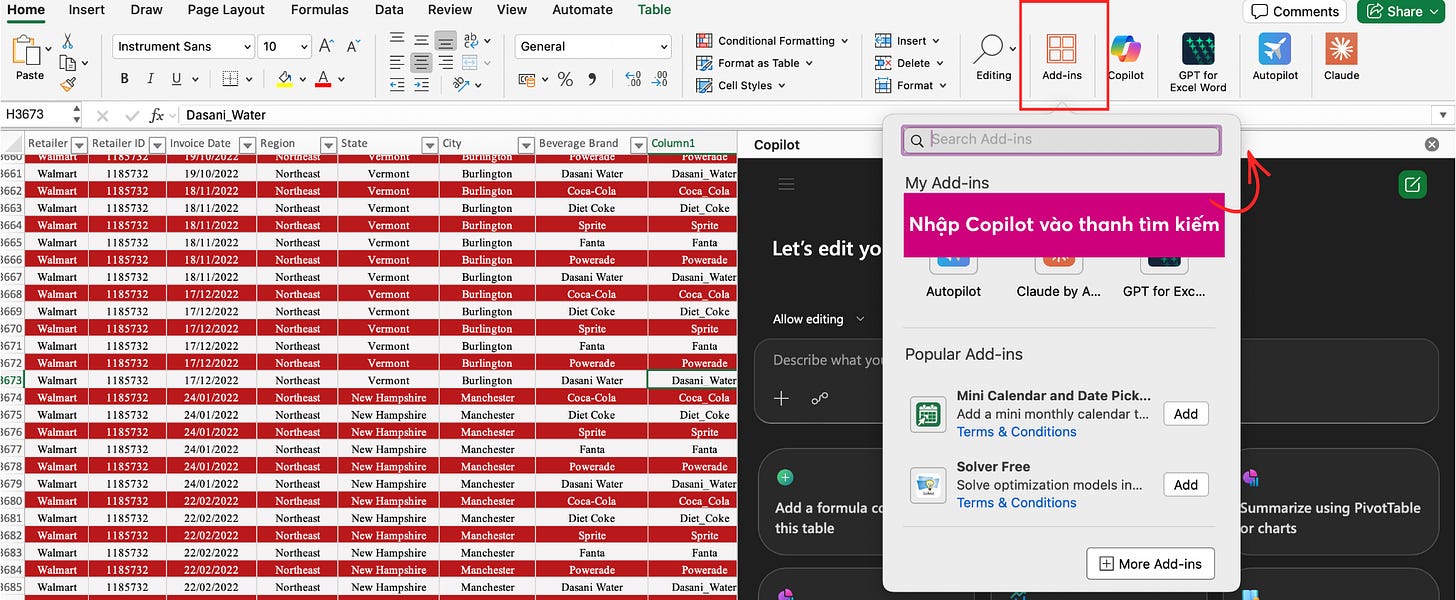Switch to the Review tab
Image resolution: width=1456 pixels, height=600 pixels.
point(450,10)
